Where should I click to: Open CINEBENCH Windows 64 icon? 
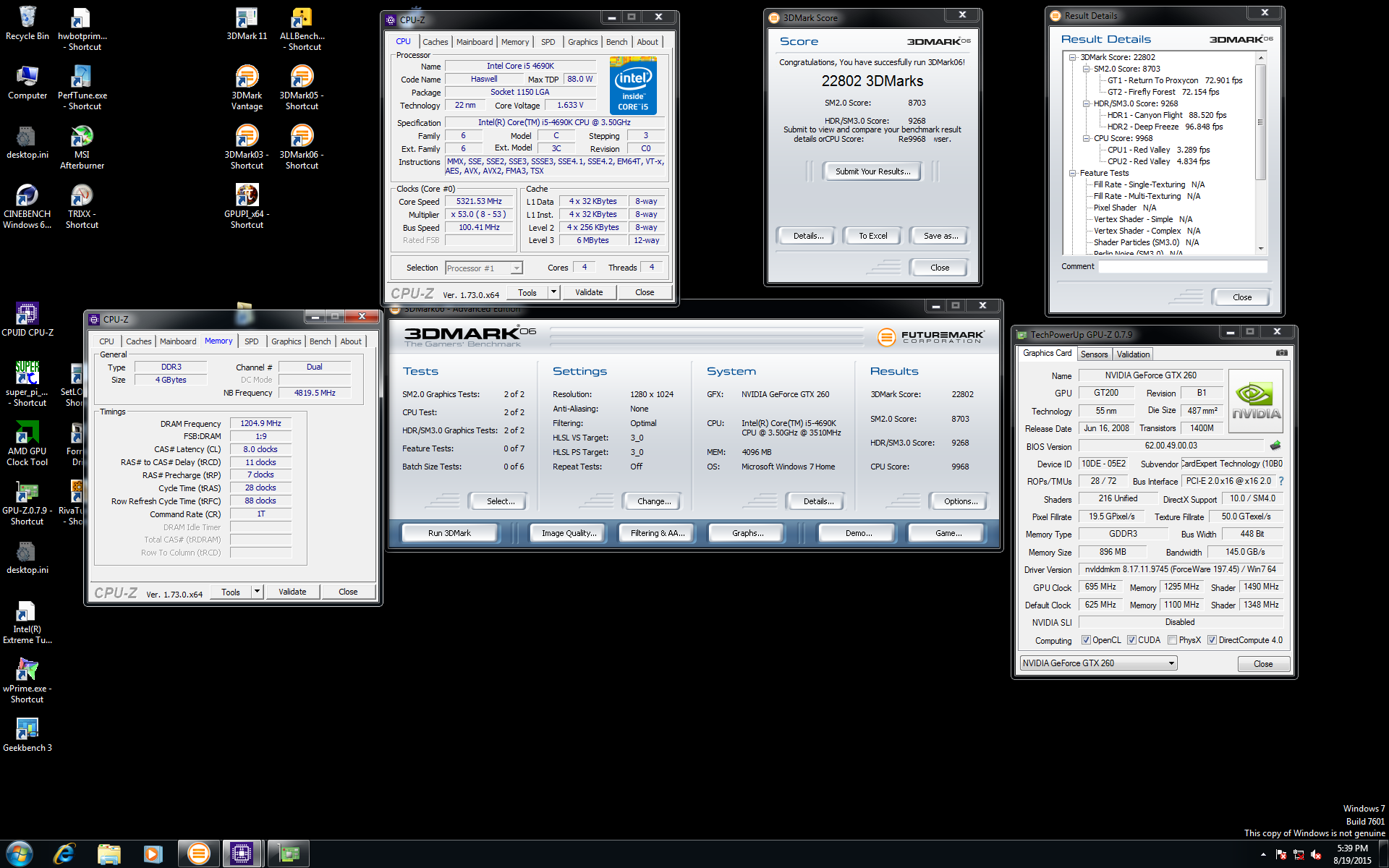click(27, 207)
